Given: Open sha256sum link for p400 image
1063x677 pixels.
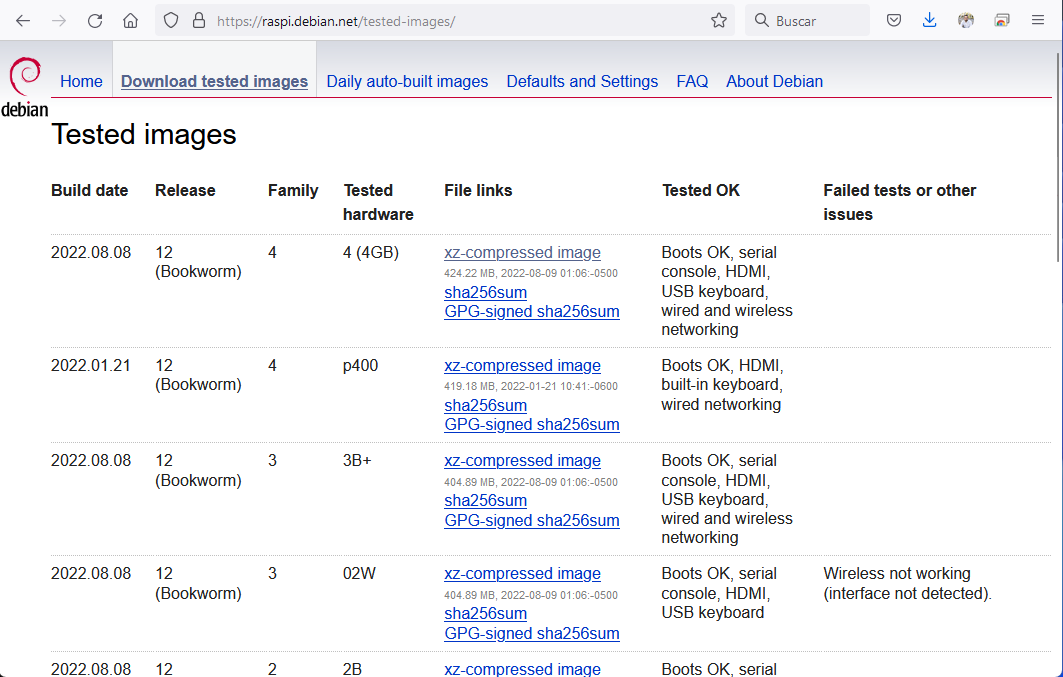Looking at the screenshot, I should click(485, 405).
